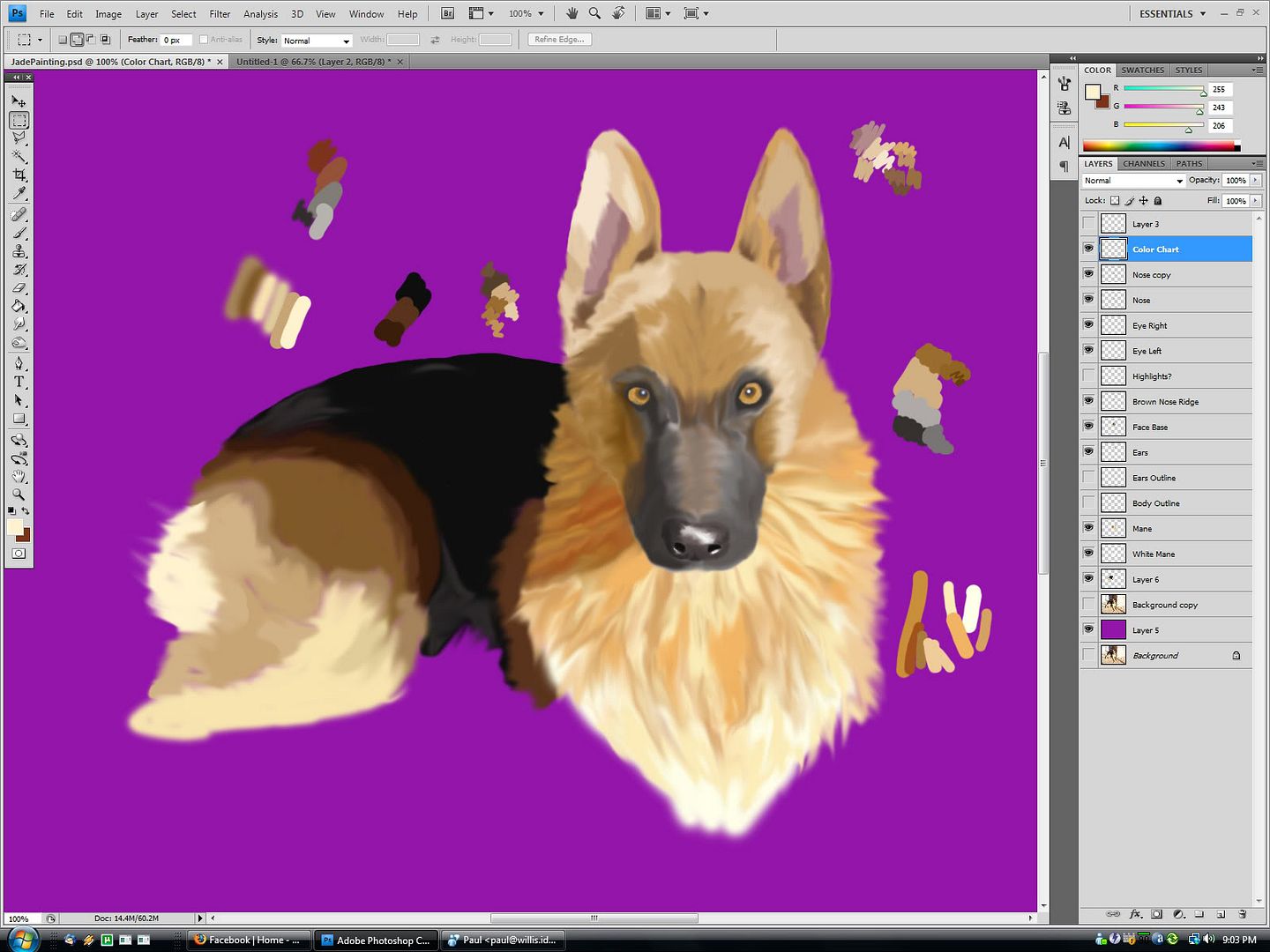Open the Character panel icon

1065,143
